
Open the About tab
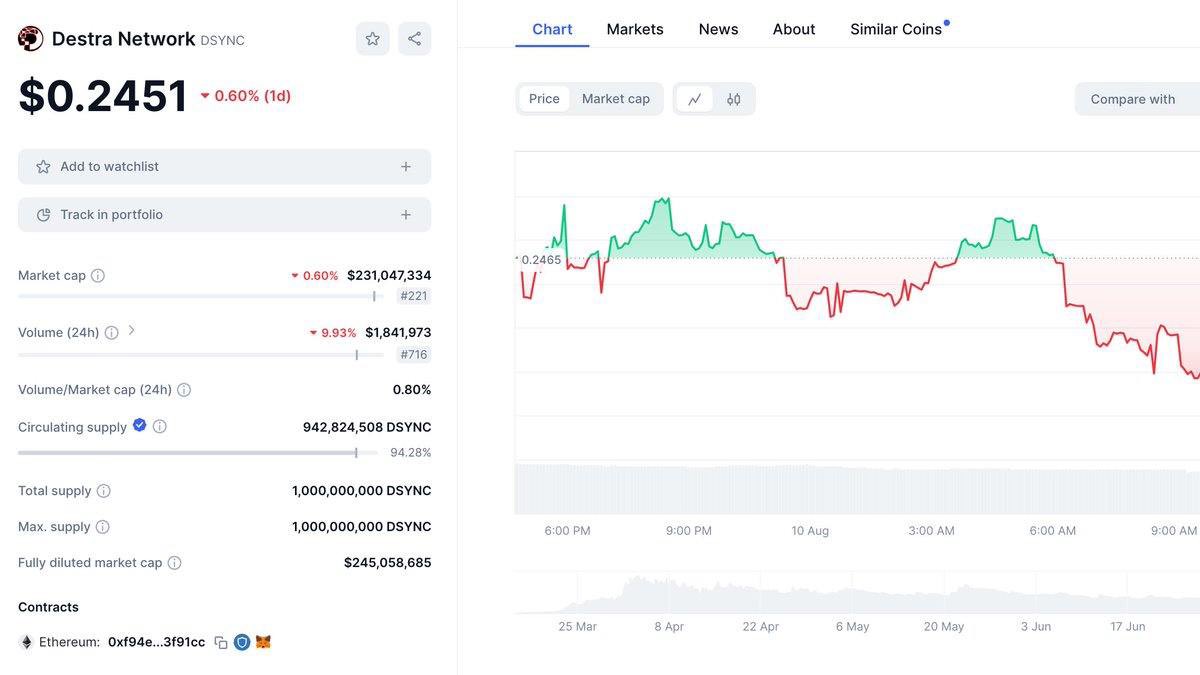(x=794, y=29)
